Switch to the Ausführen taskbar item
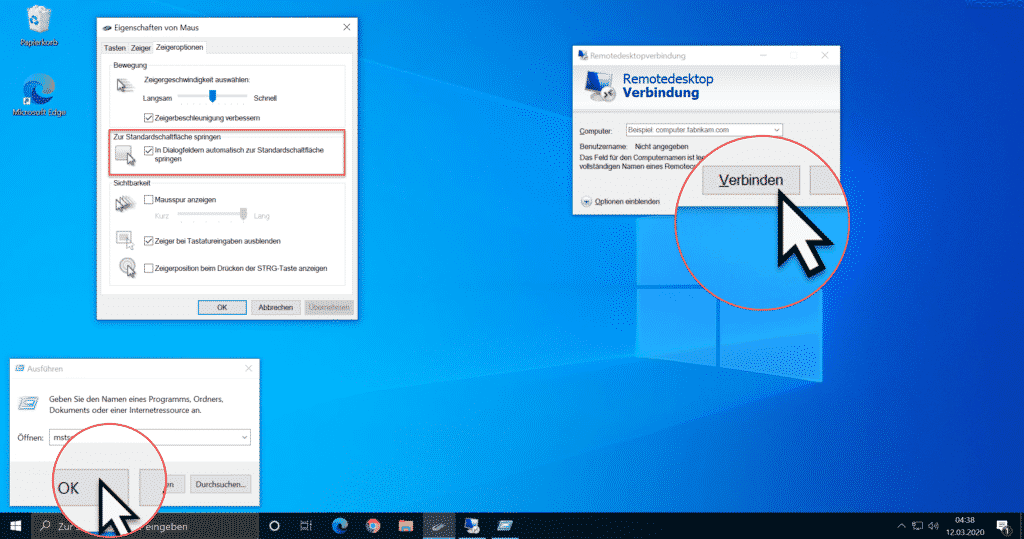Viewport: 1024px width, 539px height. tap(505, 525)
